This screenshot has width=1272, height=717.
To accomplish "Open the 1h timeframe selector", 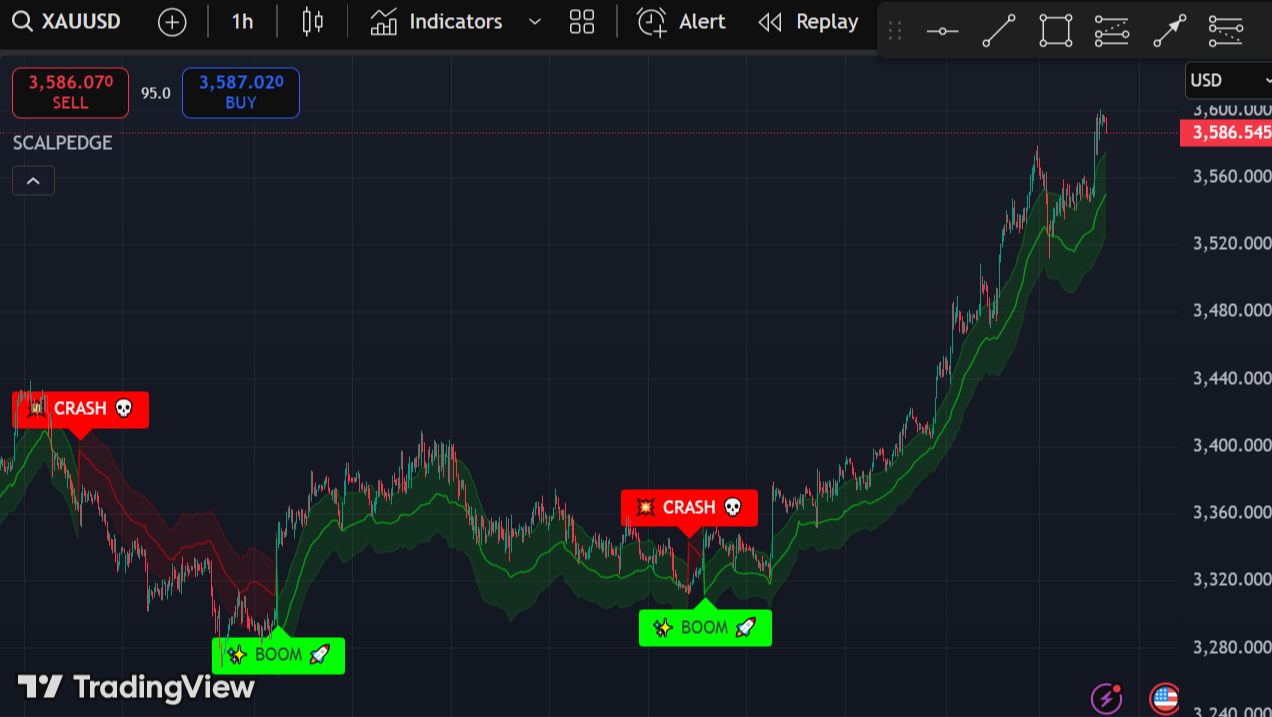I will tap(242, 22).
